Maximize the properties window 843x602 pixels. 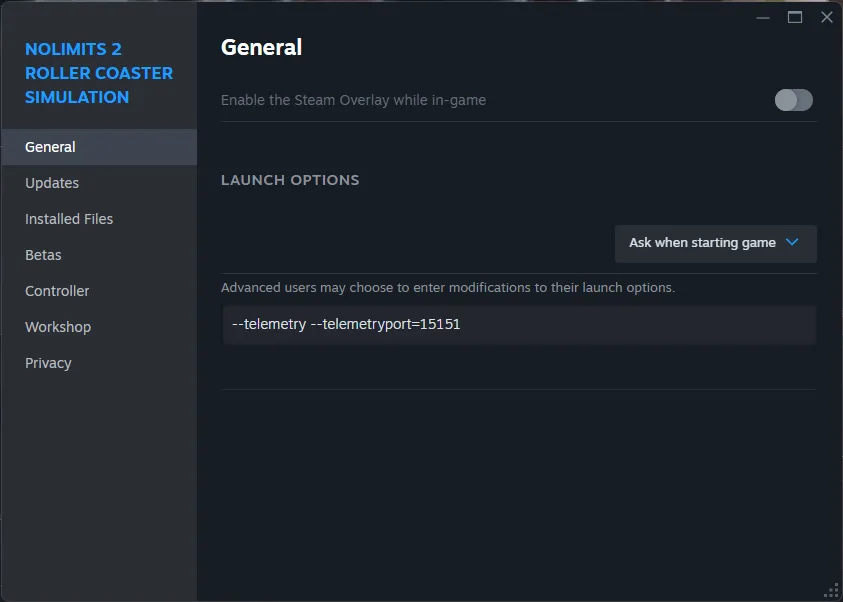tap(795, 18)
